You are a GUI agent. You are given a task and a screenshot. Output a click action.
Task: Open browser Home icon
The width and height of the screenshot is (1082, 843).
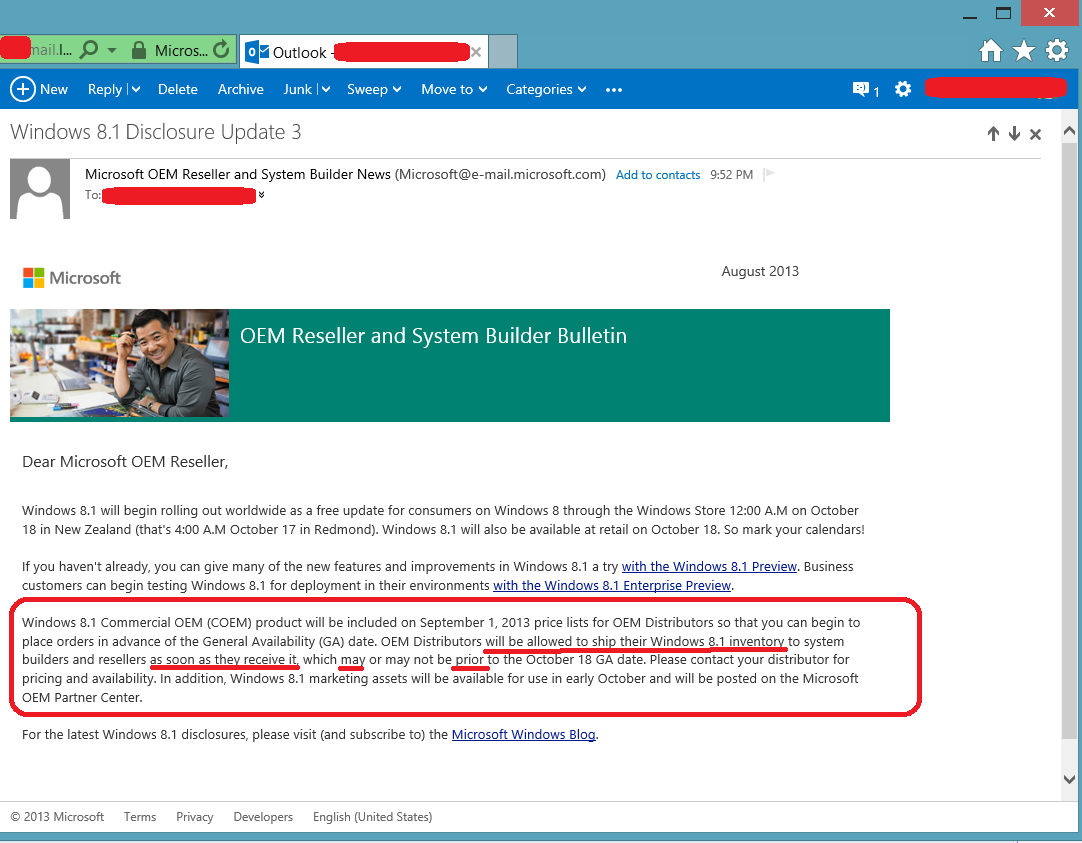coord(991,50)
